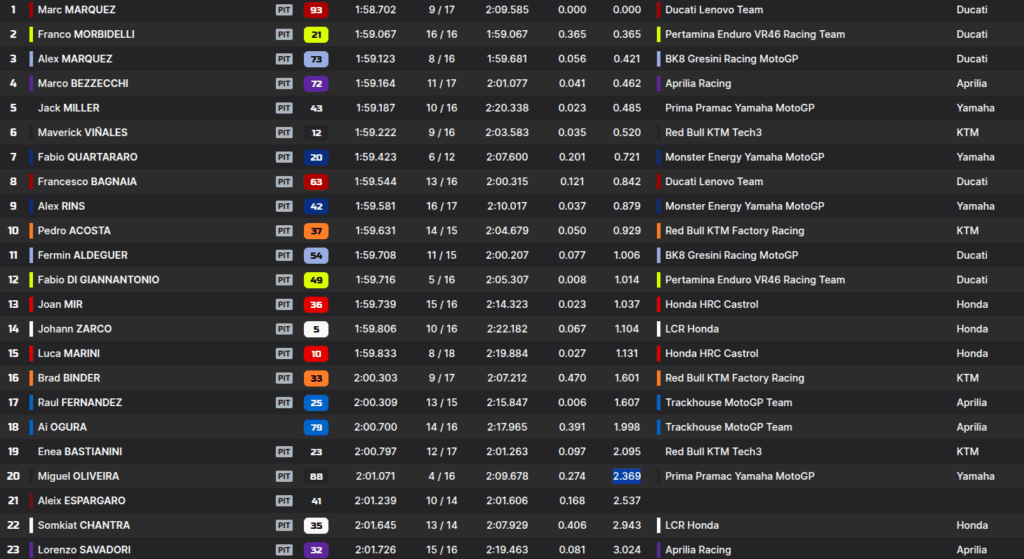1024x559 pixels.
Task: Select rider name Pedro ACOSTA
Action: [74, 231]
